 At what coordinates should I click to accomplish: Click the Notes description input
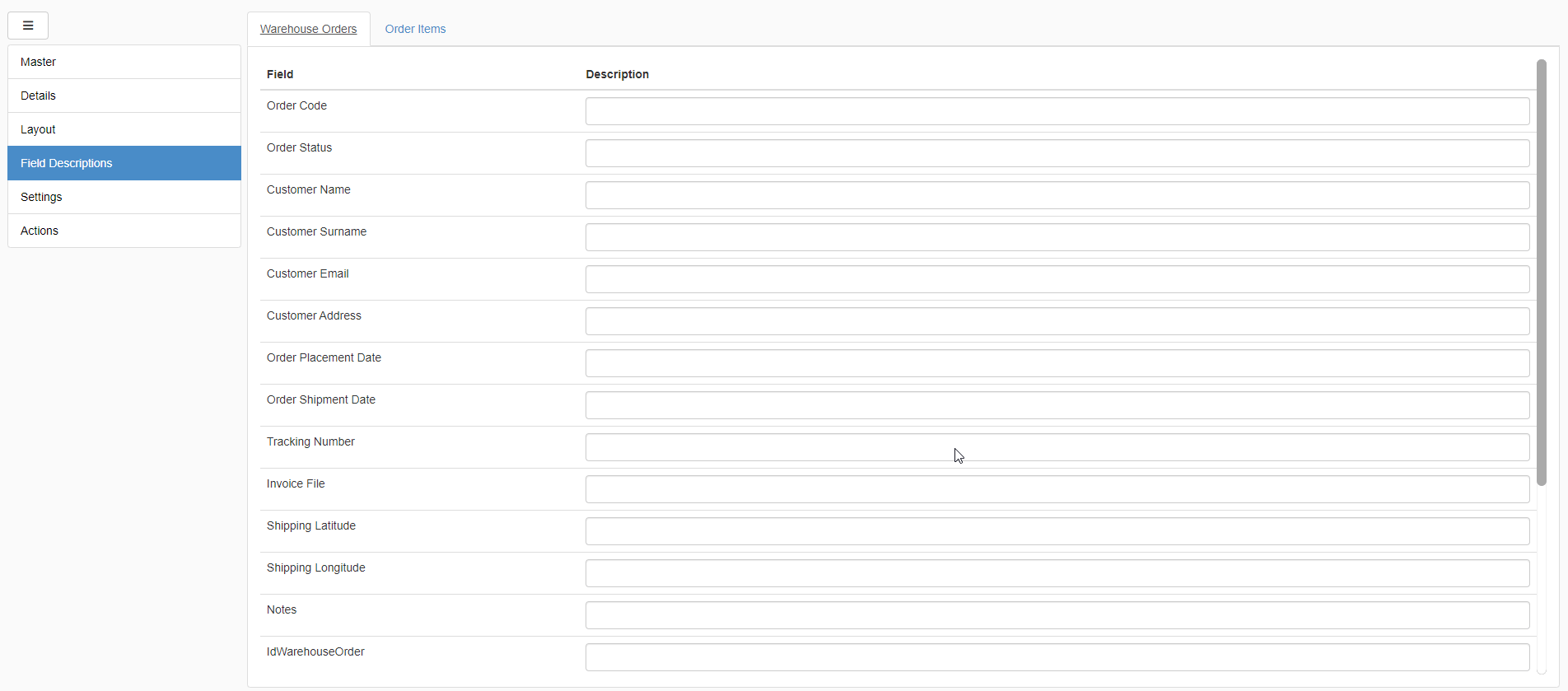pos(1057,615)
